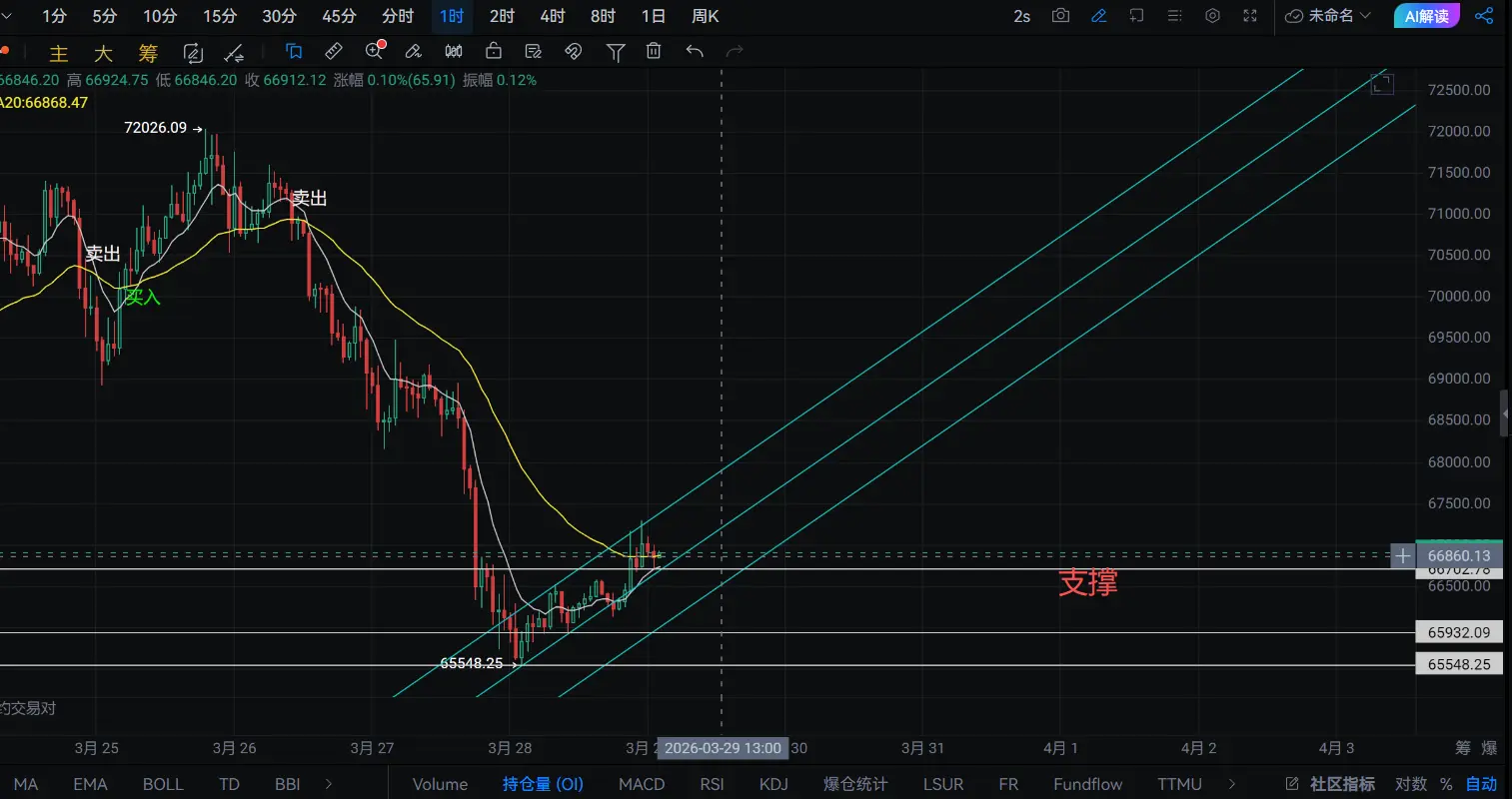Screen dimensions: 1512x799
Task: Toggle percent scale mode
Action: pyautogui.click(x=1446, y=784)
